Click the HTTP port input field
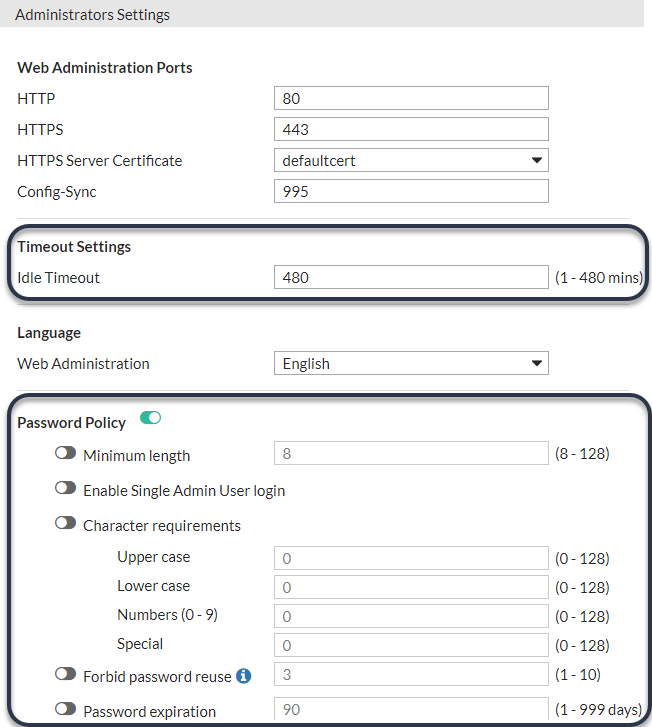The height and width of the screenshot is (727, 652). click(411, 98)
